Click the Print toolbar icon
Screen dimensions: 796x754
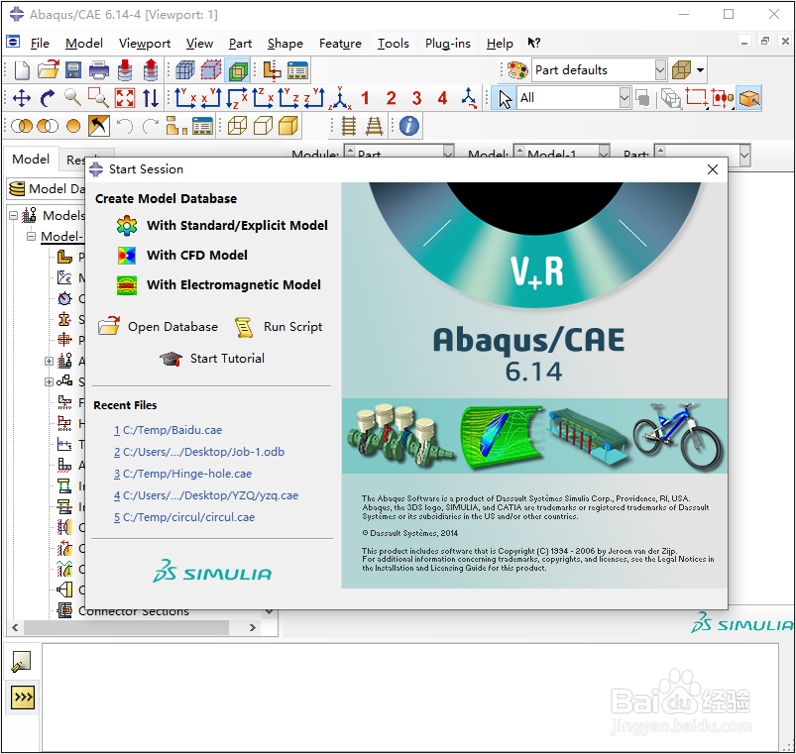pyautogui.click(x=99, y=70)
